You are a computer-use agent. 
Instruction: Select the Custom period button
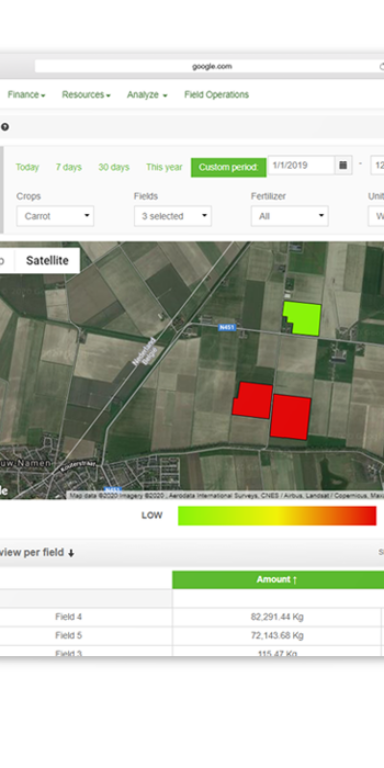coord(229,168)
